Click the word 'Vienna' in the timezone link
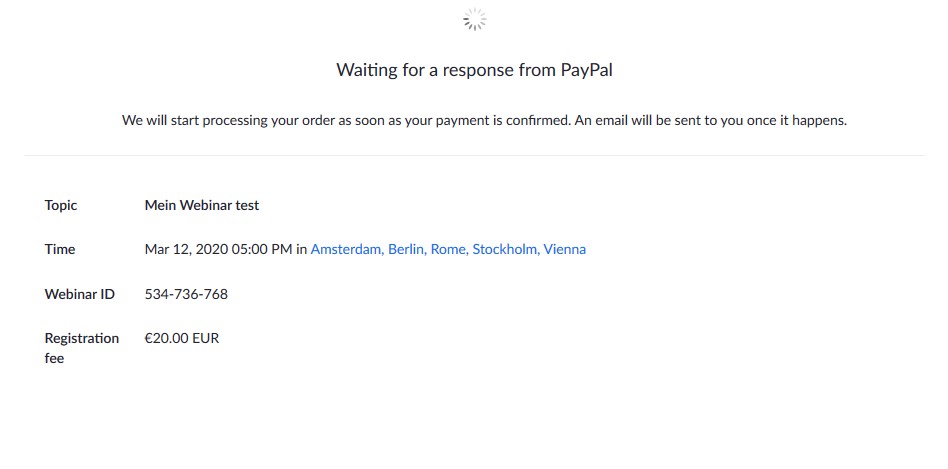948x469 pixels. tap(565, 249)
